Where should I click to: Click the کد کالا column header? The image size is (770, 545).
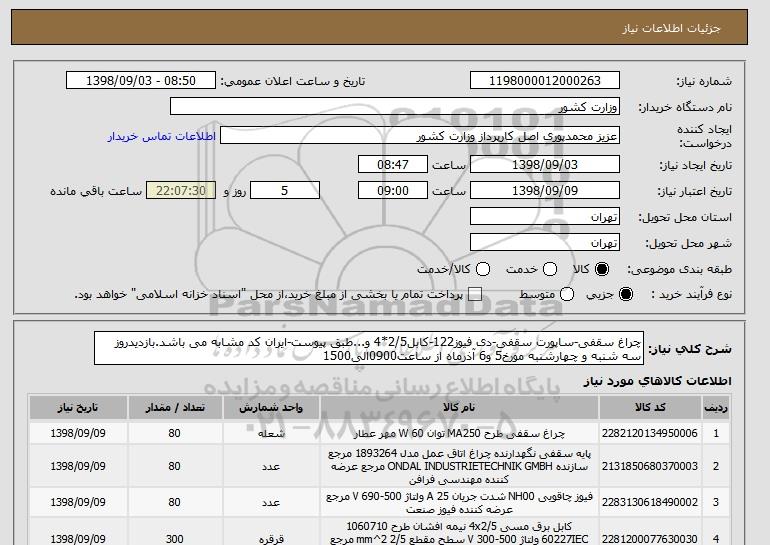[650, 408]
